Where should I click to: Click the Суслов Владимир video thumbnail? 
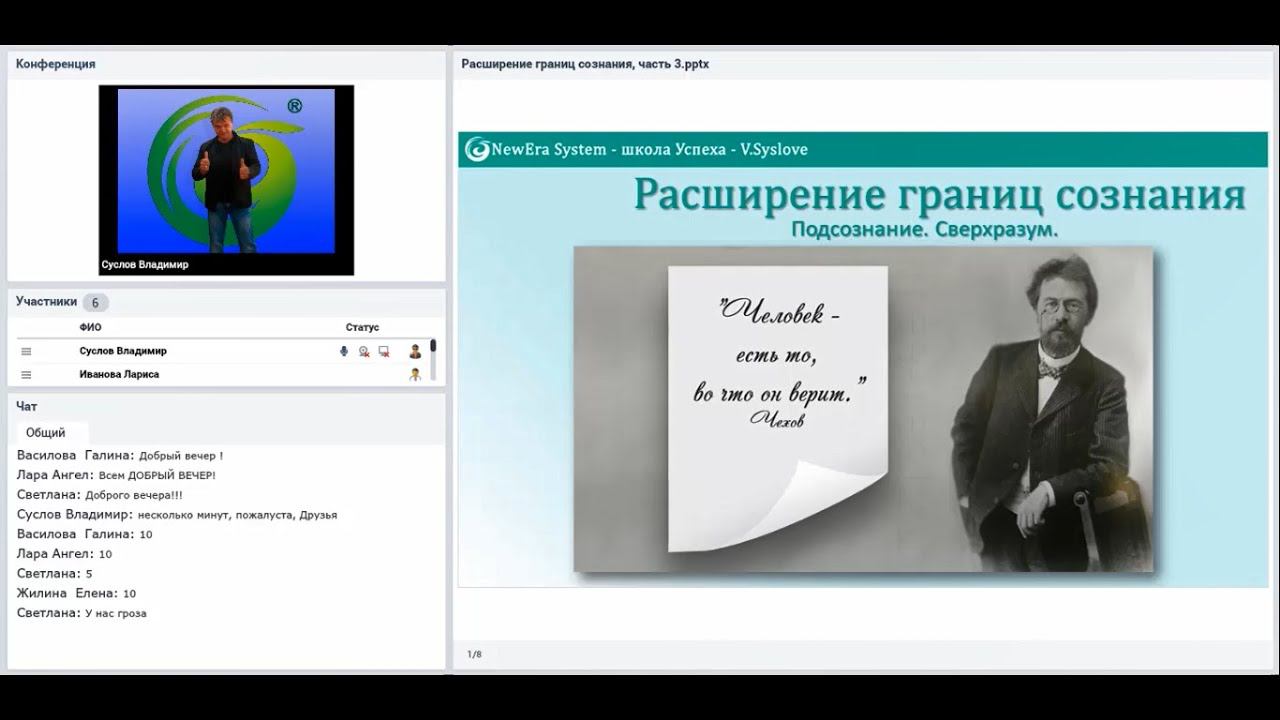[x=226, y=180]
